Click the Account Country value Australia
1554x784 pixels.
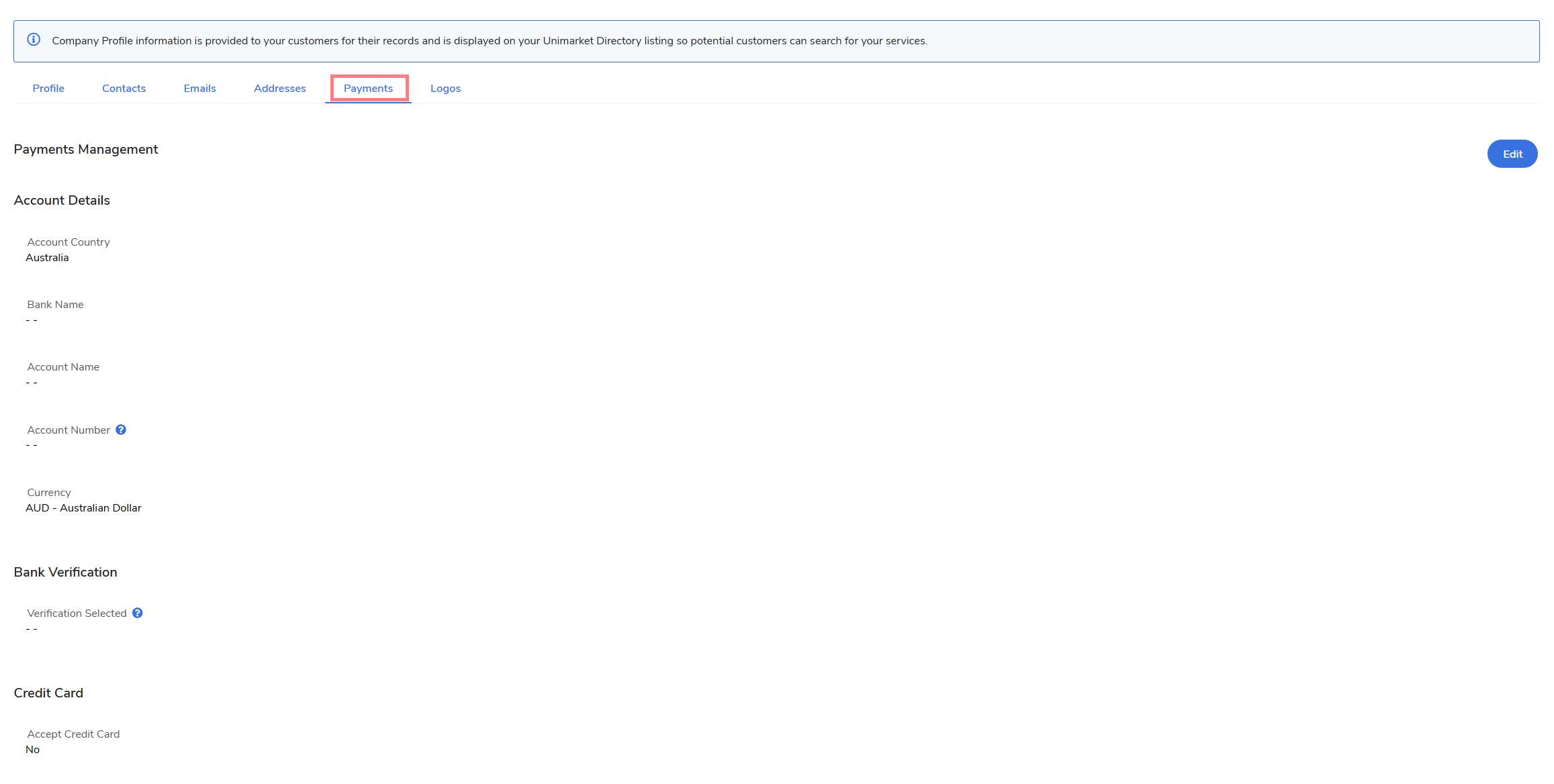[47, 258]
